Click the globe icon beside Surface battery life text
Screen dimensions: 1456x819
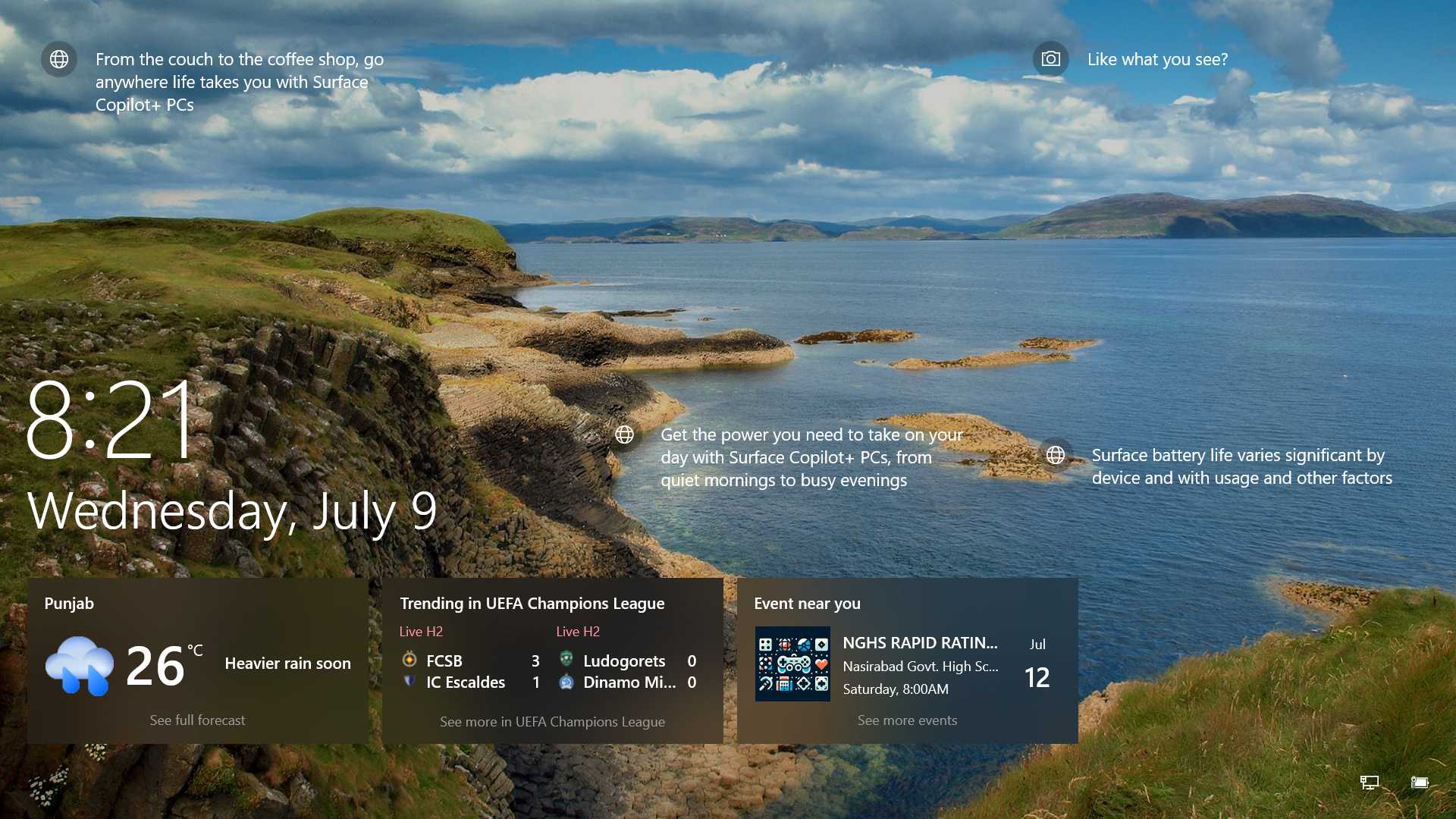pyautogui.click(x=1056, y=455)
